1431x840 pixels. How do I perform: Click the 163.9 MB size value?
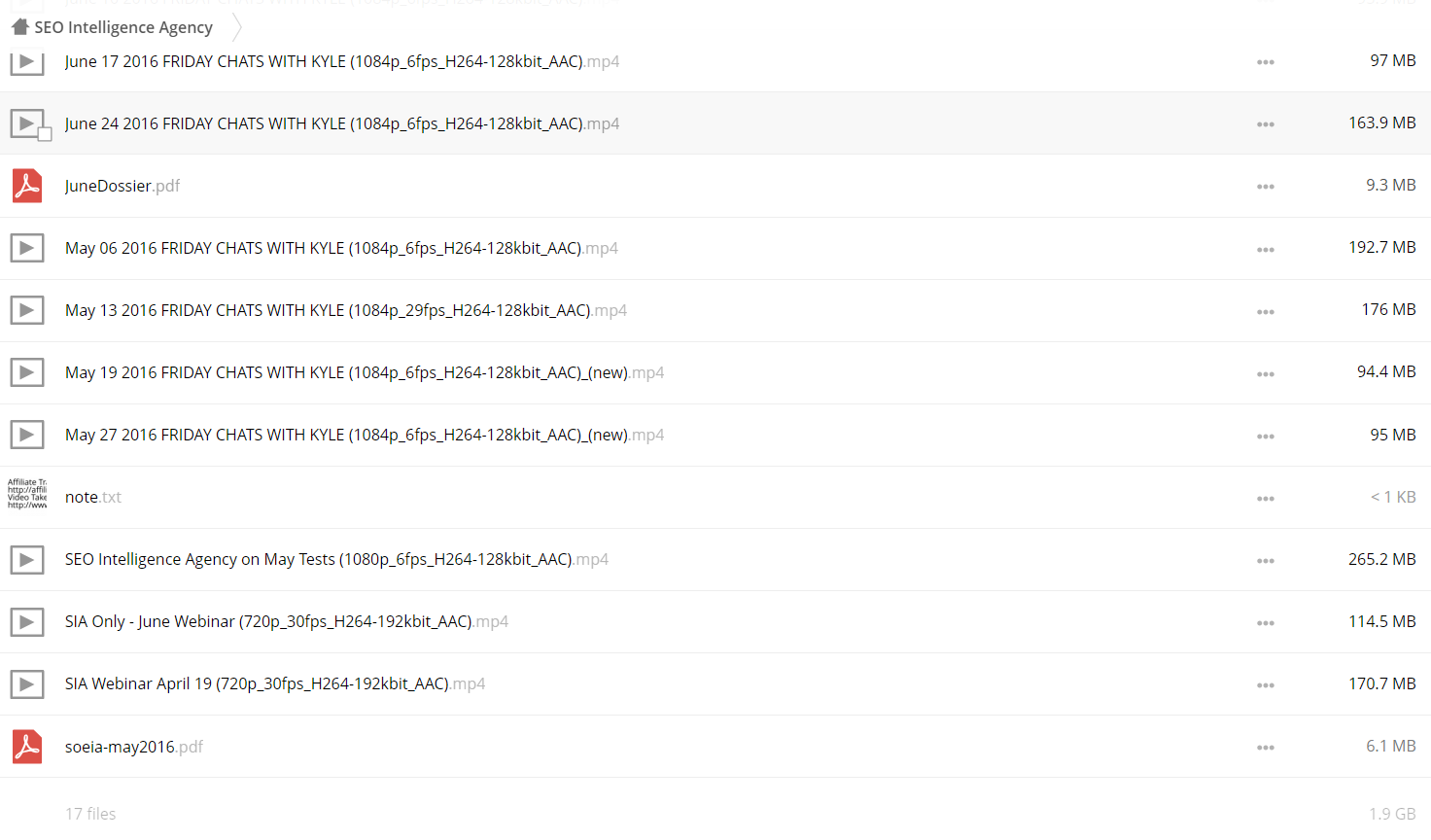pos(1381,122)
